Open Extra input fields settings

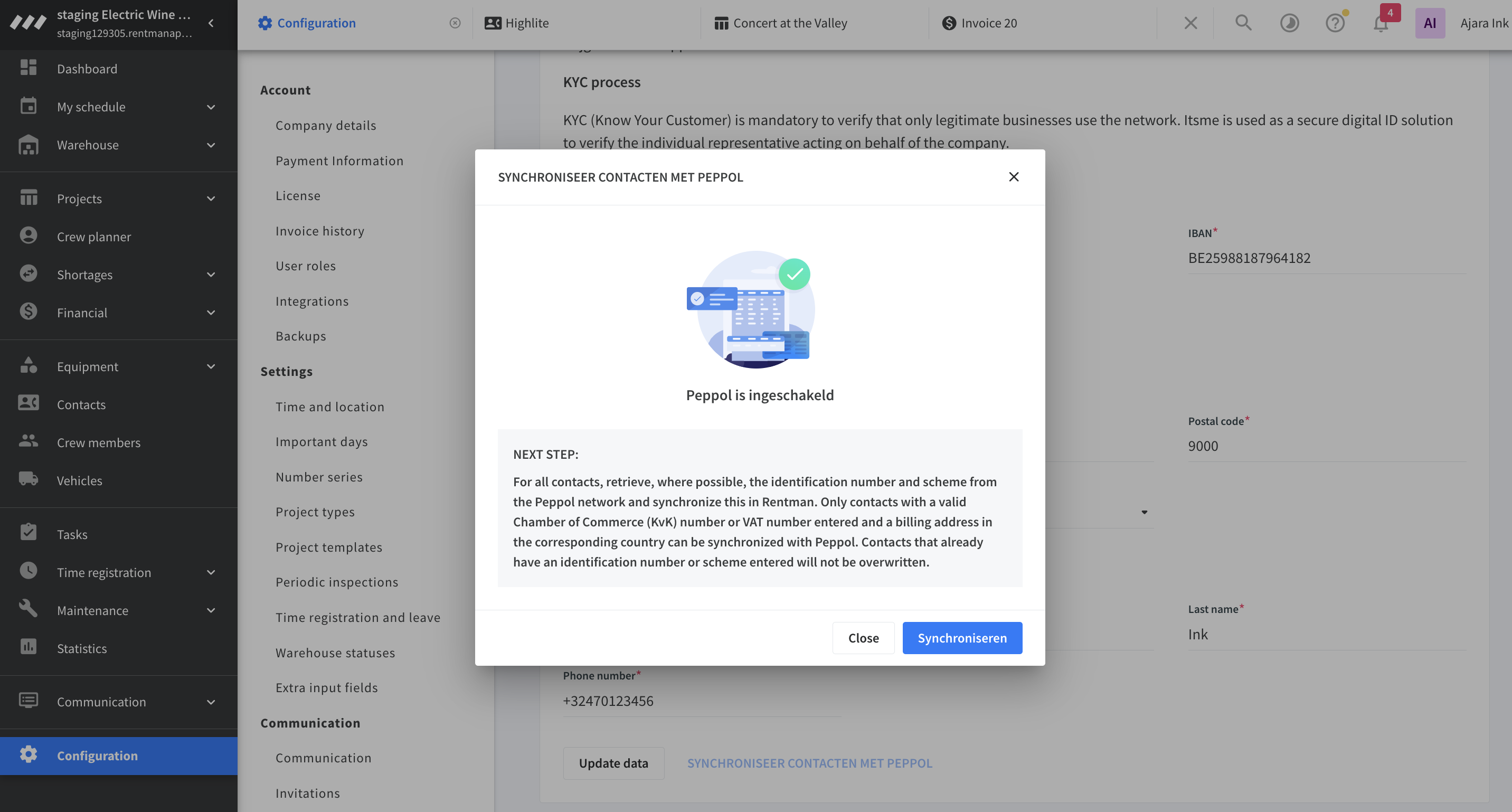(327, 687)
